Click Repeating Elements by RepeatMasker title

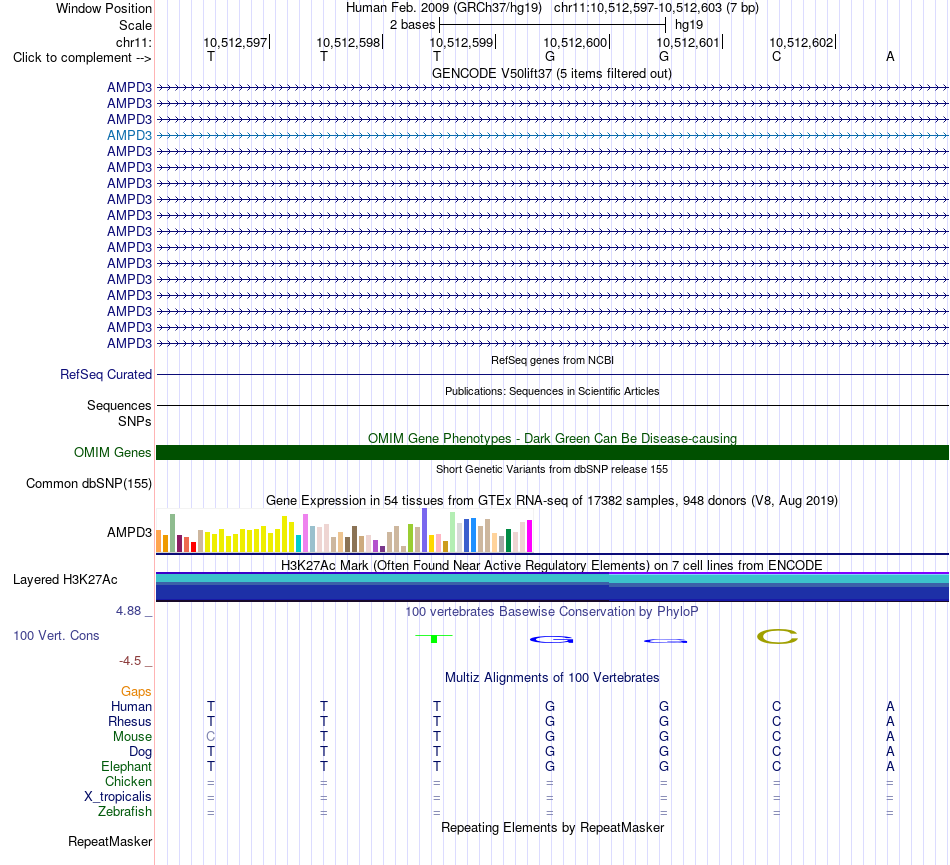pos(552,827)
